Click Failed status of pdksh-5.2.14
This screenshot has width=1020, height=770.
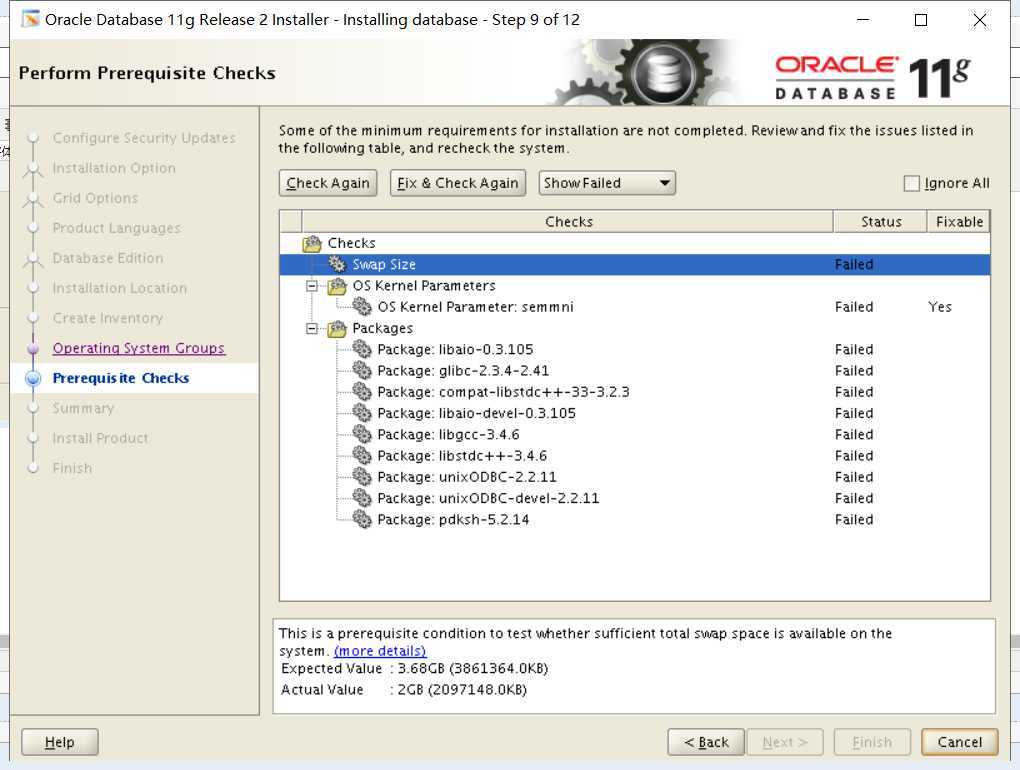[854, 519]
